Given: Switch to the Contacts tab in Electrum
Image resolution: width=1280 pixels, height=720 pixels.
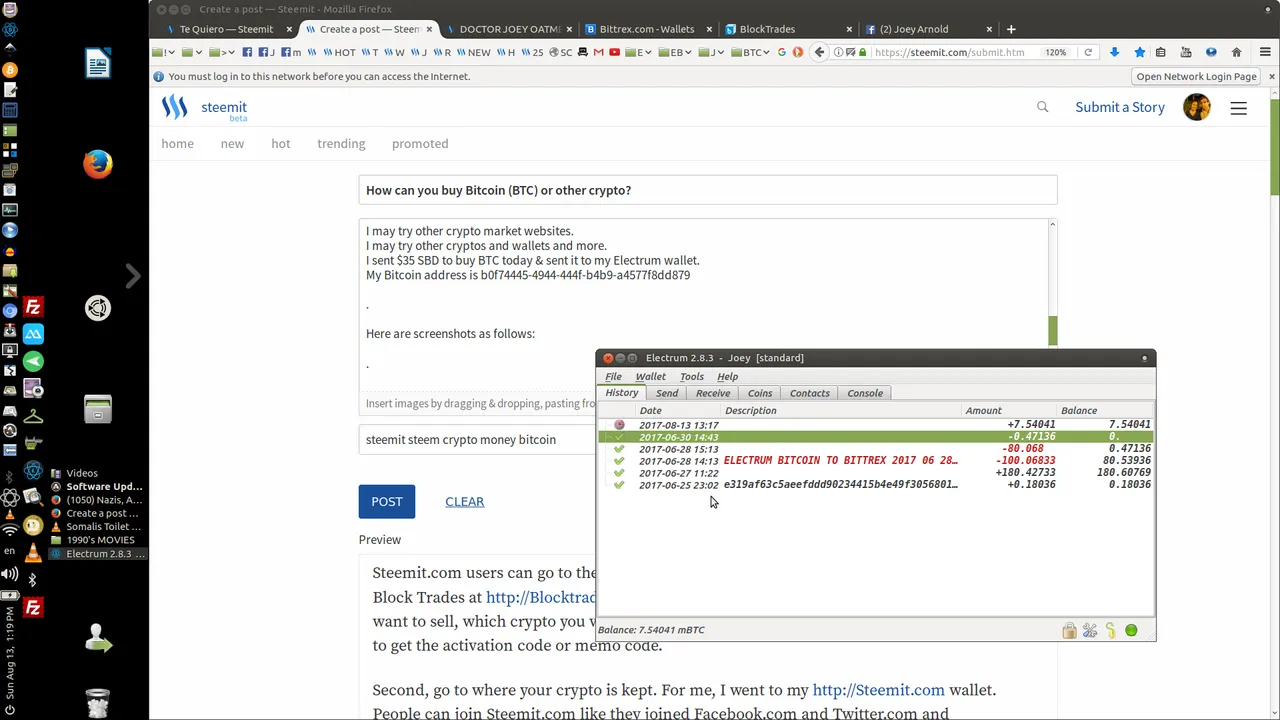Looking at the screenshot, I should coord(810,393).
